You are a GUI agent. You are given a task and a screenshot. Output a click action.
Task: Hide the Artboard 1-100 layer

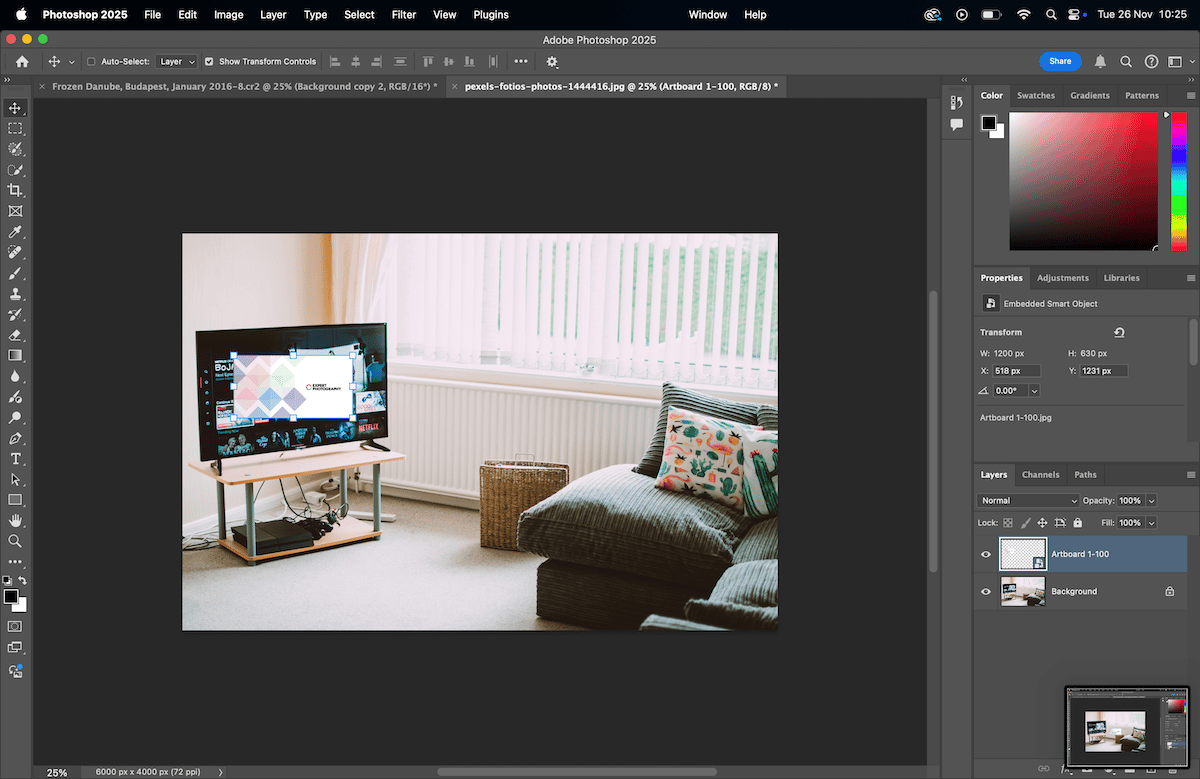tap(985, 554)
